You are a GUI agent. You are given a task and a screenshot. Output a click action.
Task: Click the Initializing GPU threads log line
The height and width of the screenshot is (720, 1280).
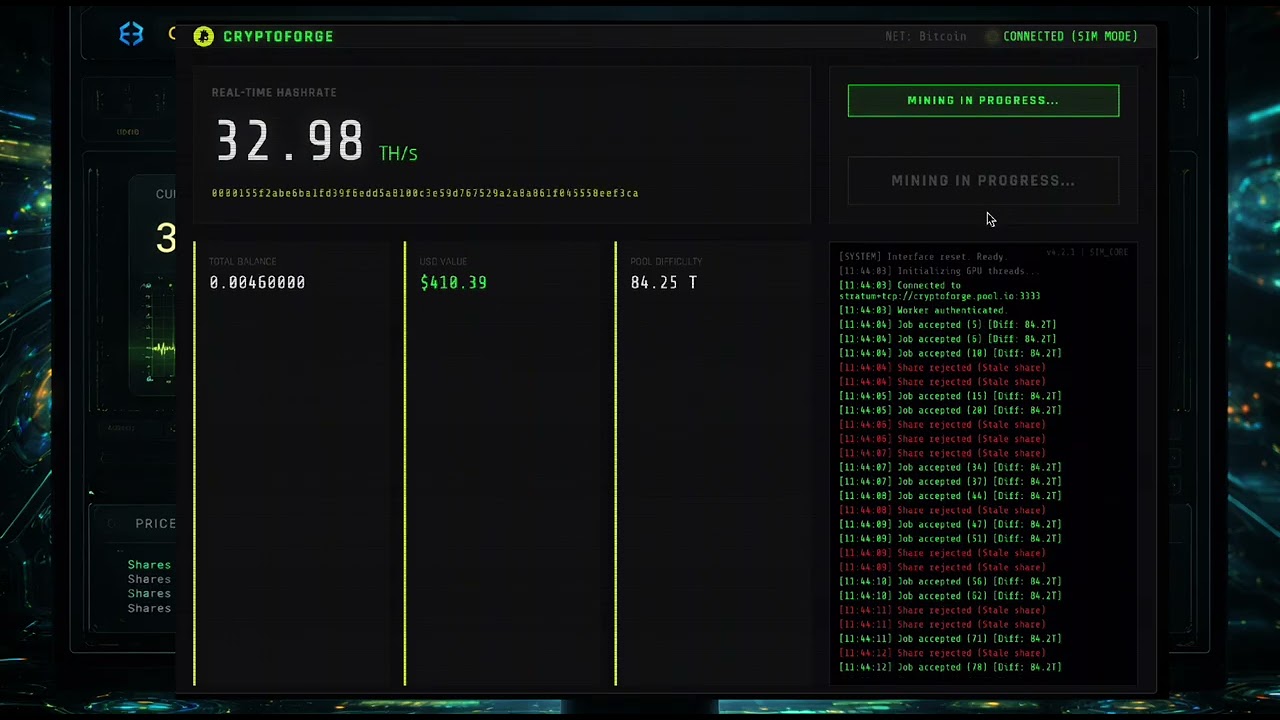pos(939,271)
